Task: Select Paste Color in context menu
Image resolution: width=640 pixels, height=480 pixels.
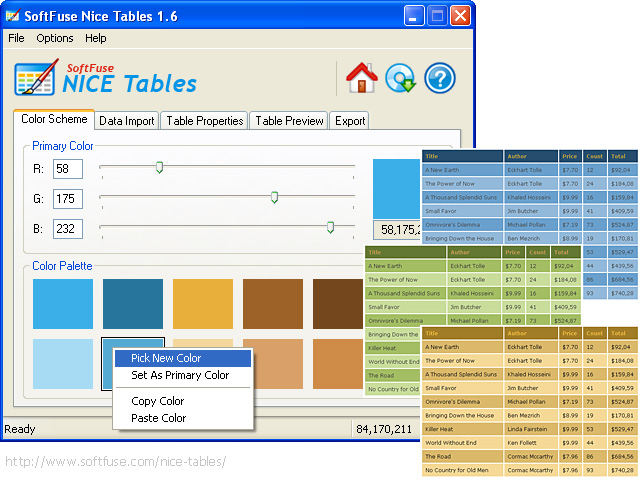Action: [183, 418]
